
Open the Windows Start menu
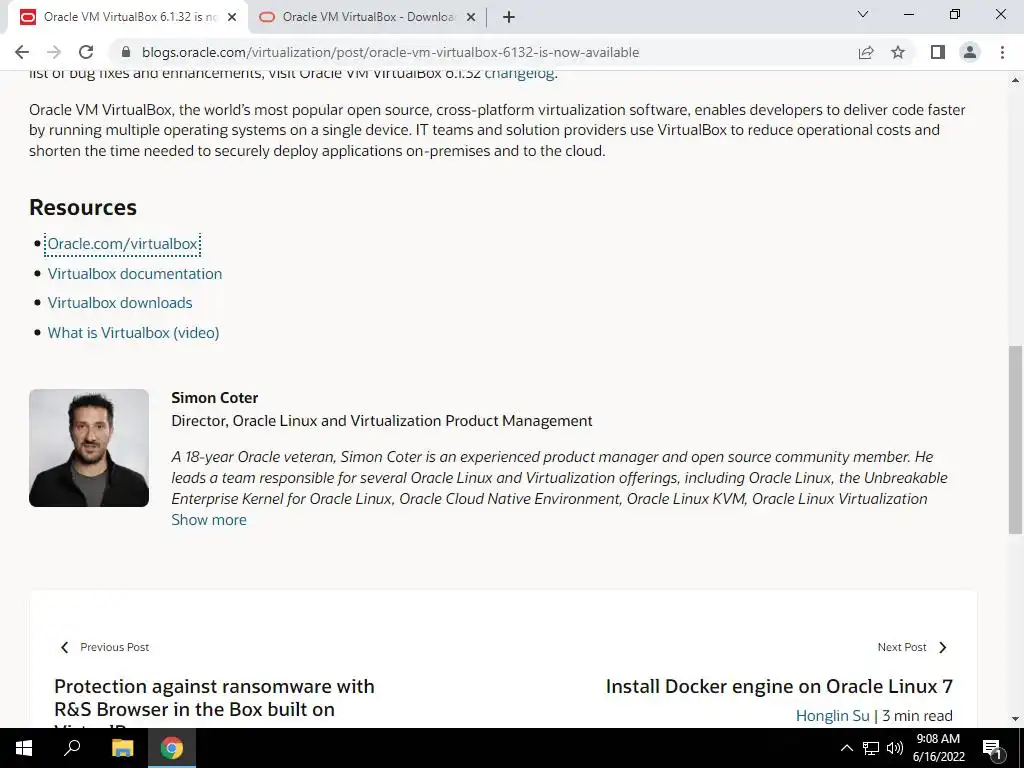pos(24,748)
